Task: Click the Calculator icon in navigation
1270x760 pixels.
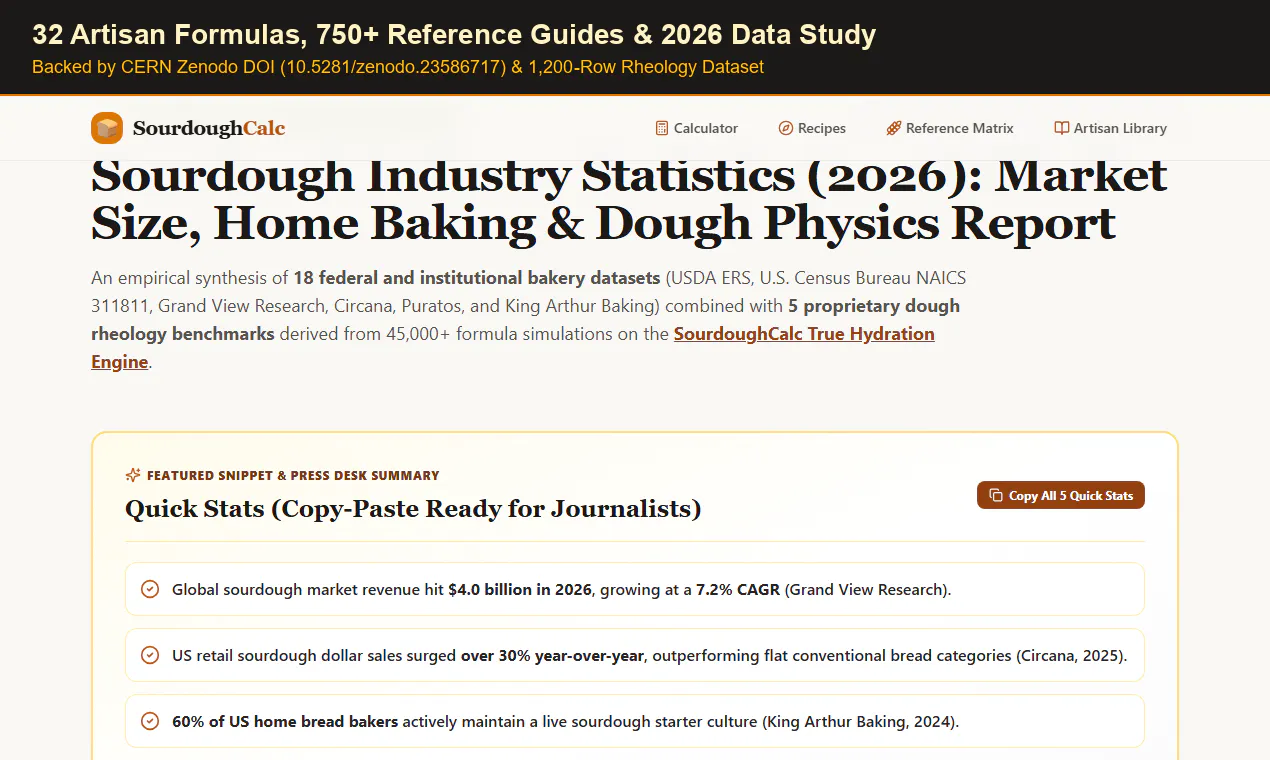Action: pyautogui.click(x=662, y=128)
